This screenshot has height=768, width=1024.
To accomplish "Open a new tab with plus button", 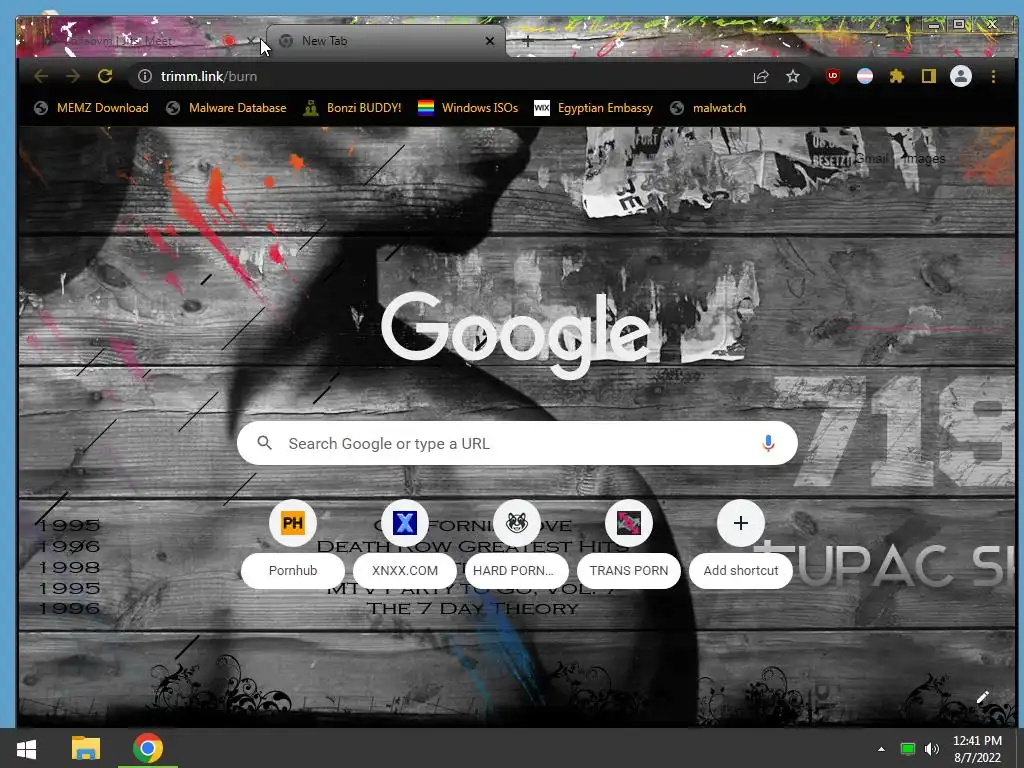I will tap(528, 40).
